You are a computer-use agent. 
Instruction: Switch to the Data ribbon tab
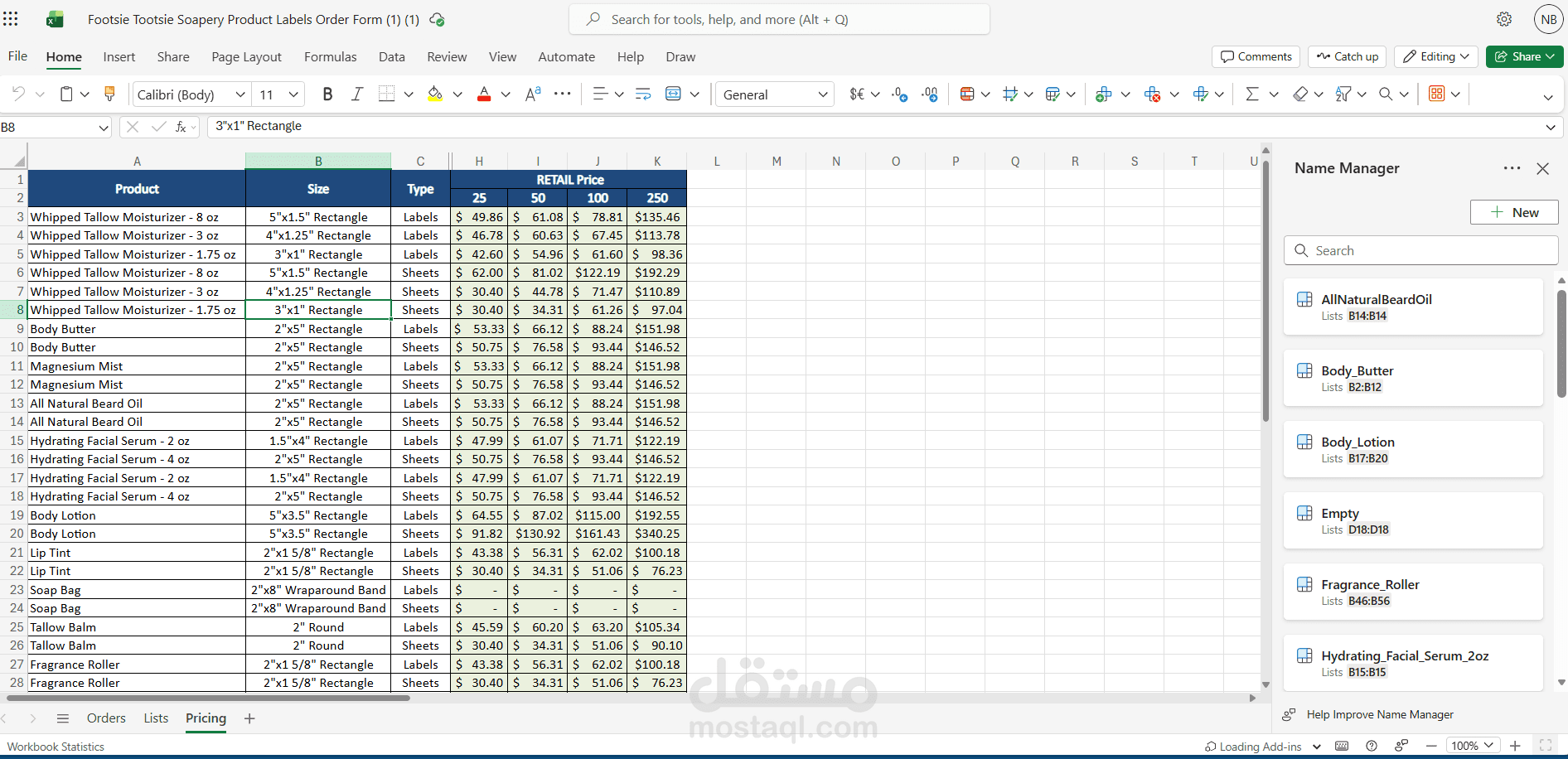[392, 56]
